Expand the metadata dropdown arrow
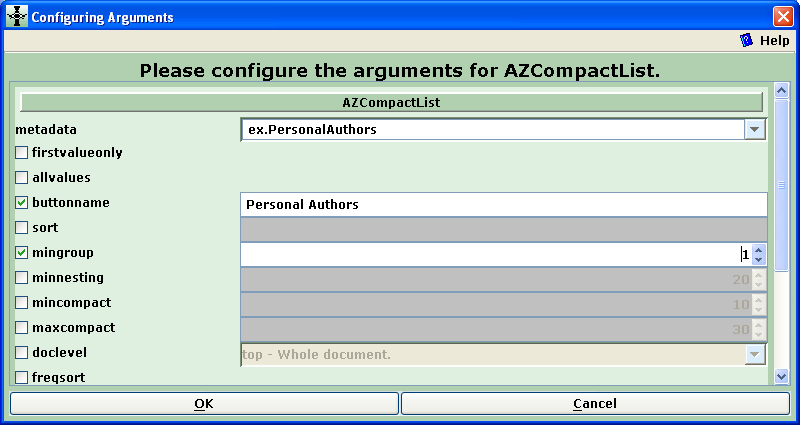The height and width of the screenshot is (425, 800). click(x=755, y=130)
